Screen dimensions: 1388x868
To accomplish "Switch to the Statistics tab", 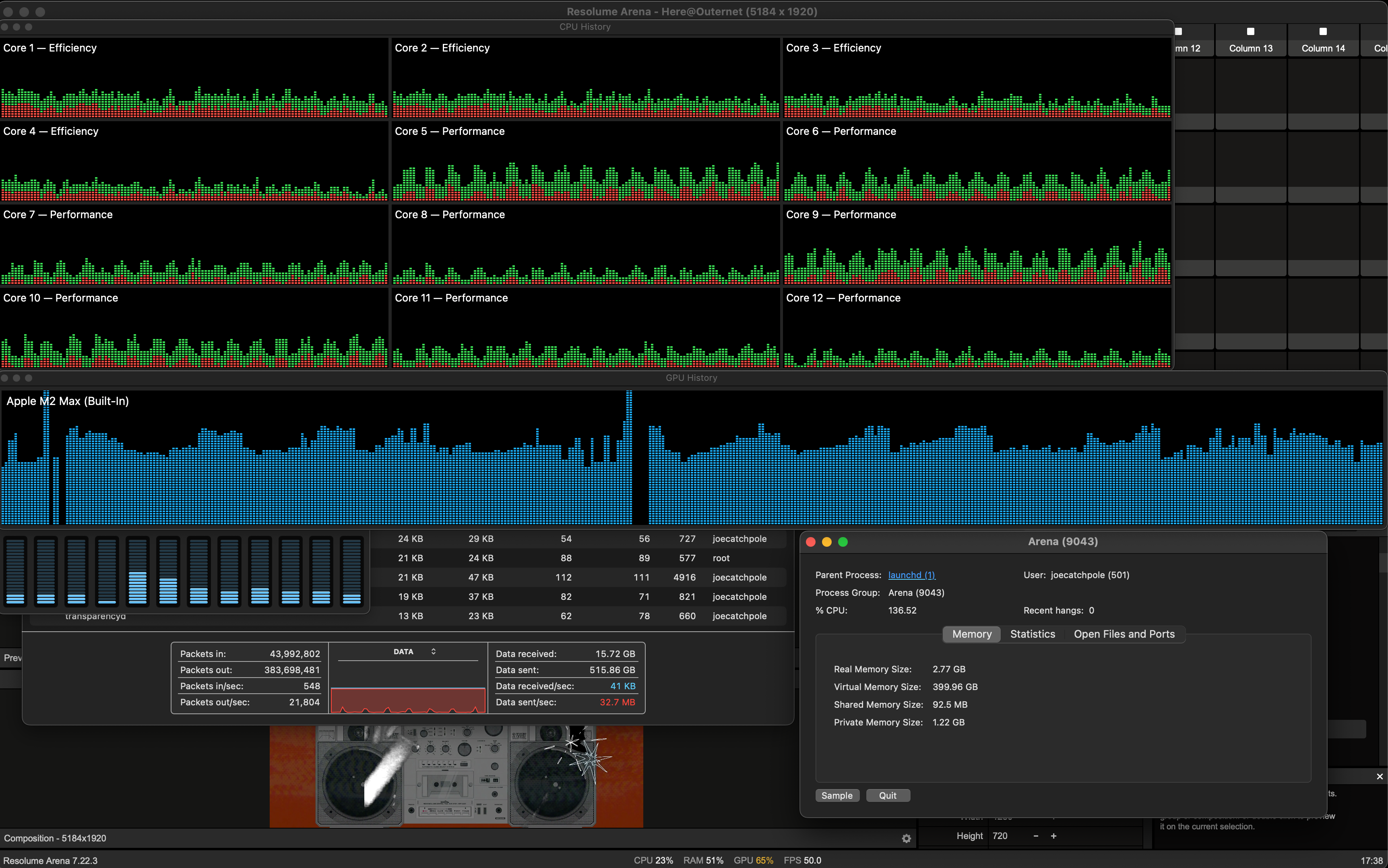I will click(1032, 634).
